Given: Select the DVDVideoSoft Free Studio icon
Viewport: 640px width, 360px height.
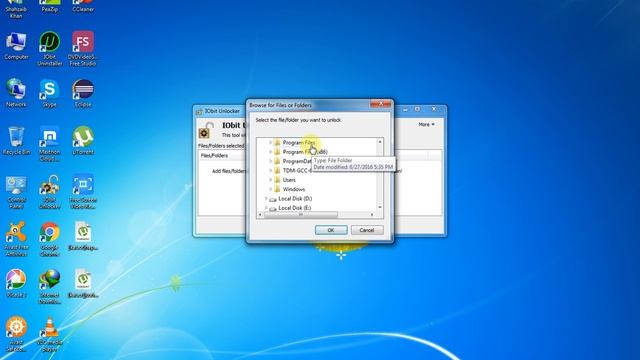Looking at the screenshot, I should pyautogui.click(x=83, y=49).
